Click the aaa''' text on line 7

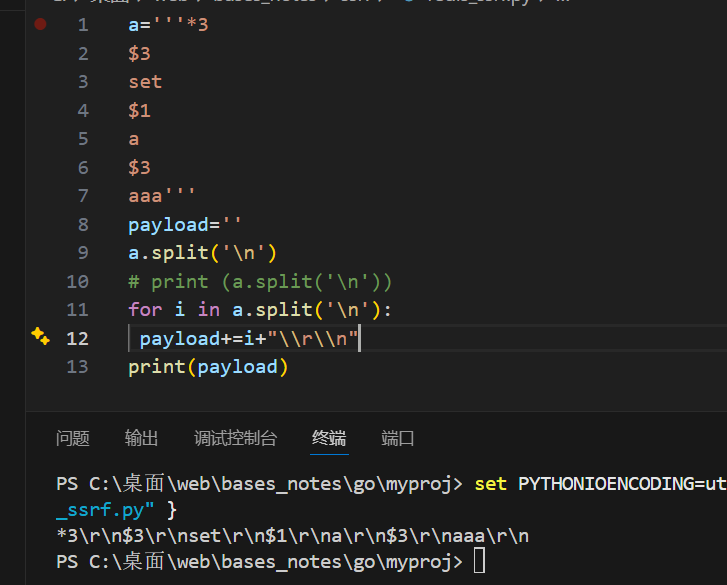point(162,196)
